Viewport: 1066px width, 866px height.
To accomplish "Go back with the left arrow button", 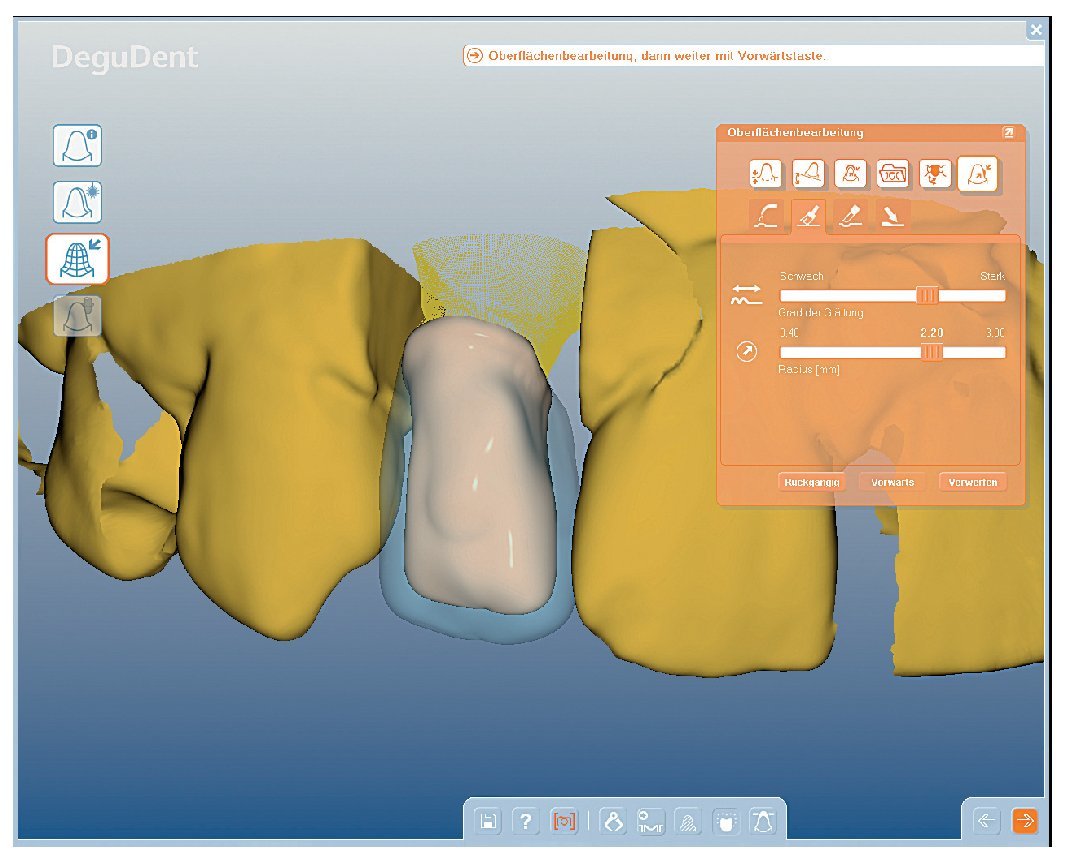I will (986, 821).
